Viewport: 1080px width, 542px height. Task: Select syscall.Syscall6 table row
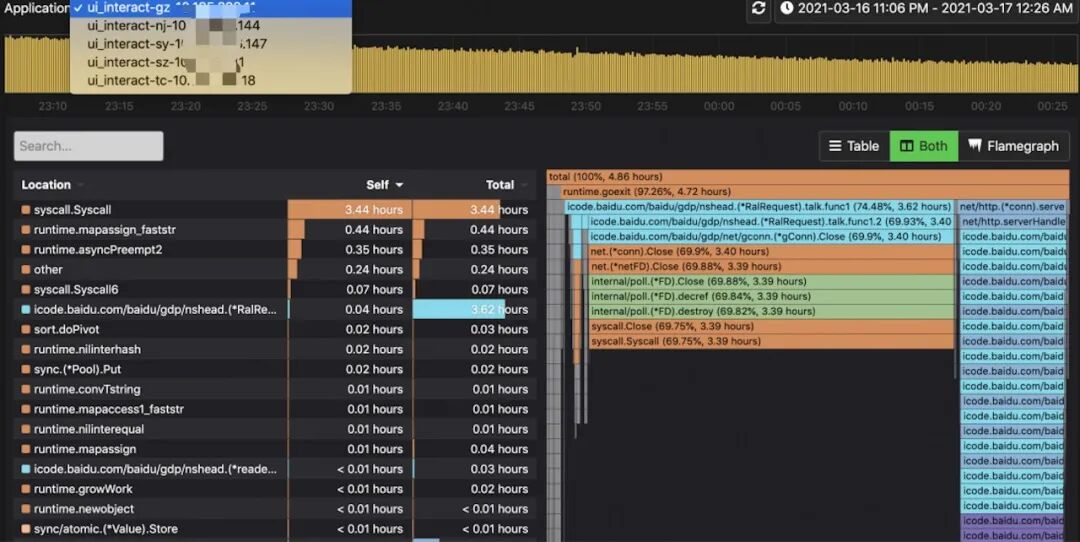click(275, 289)
